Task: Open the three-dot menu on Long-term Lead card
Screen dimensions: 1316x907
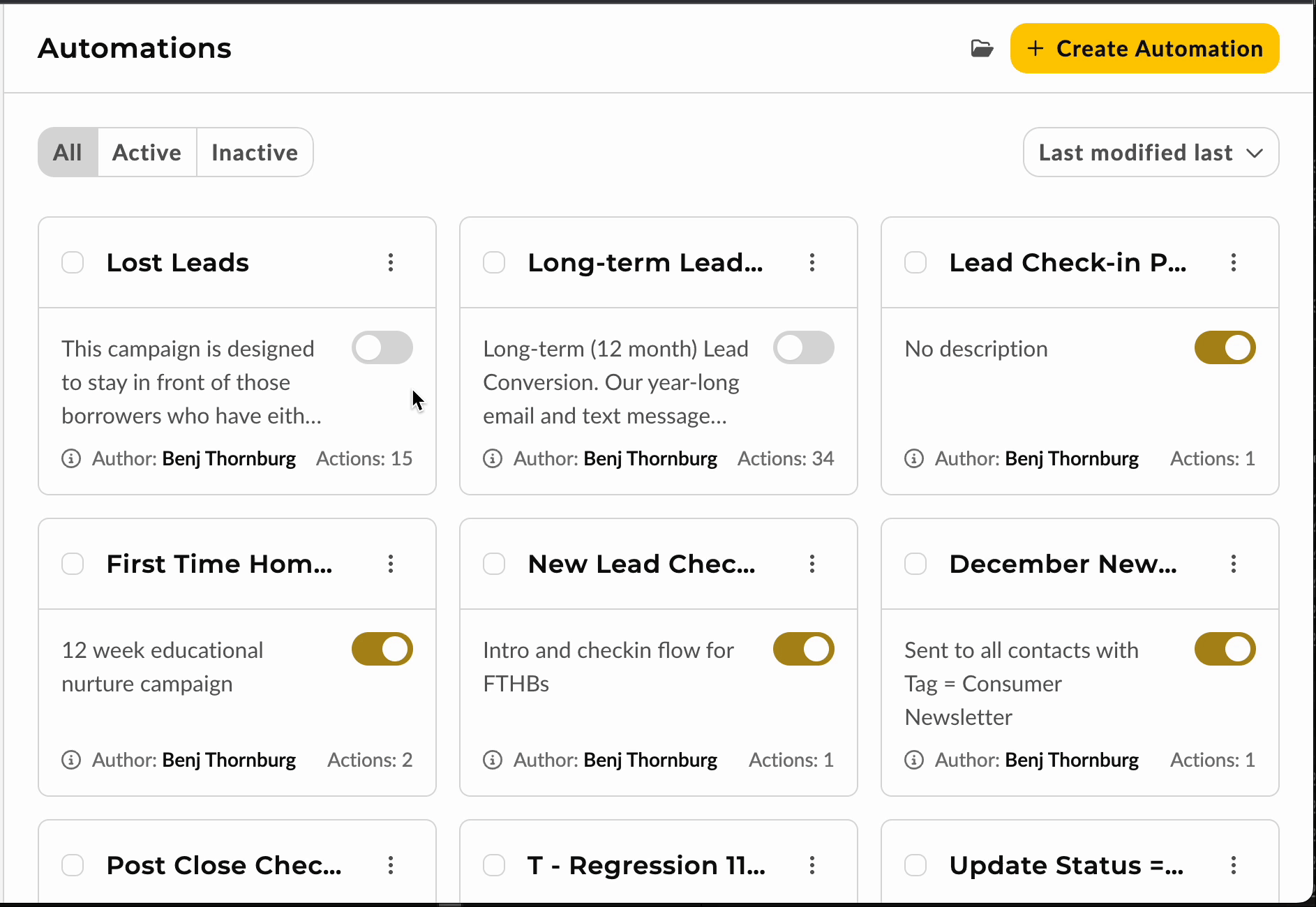Action: (x=812, y=262)
